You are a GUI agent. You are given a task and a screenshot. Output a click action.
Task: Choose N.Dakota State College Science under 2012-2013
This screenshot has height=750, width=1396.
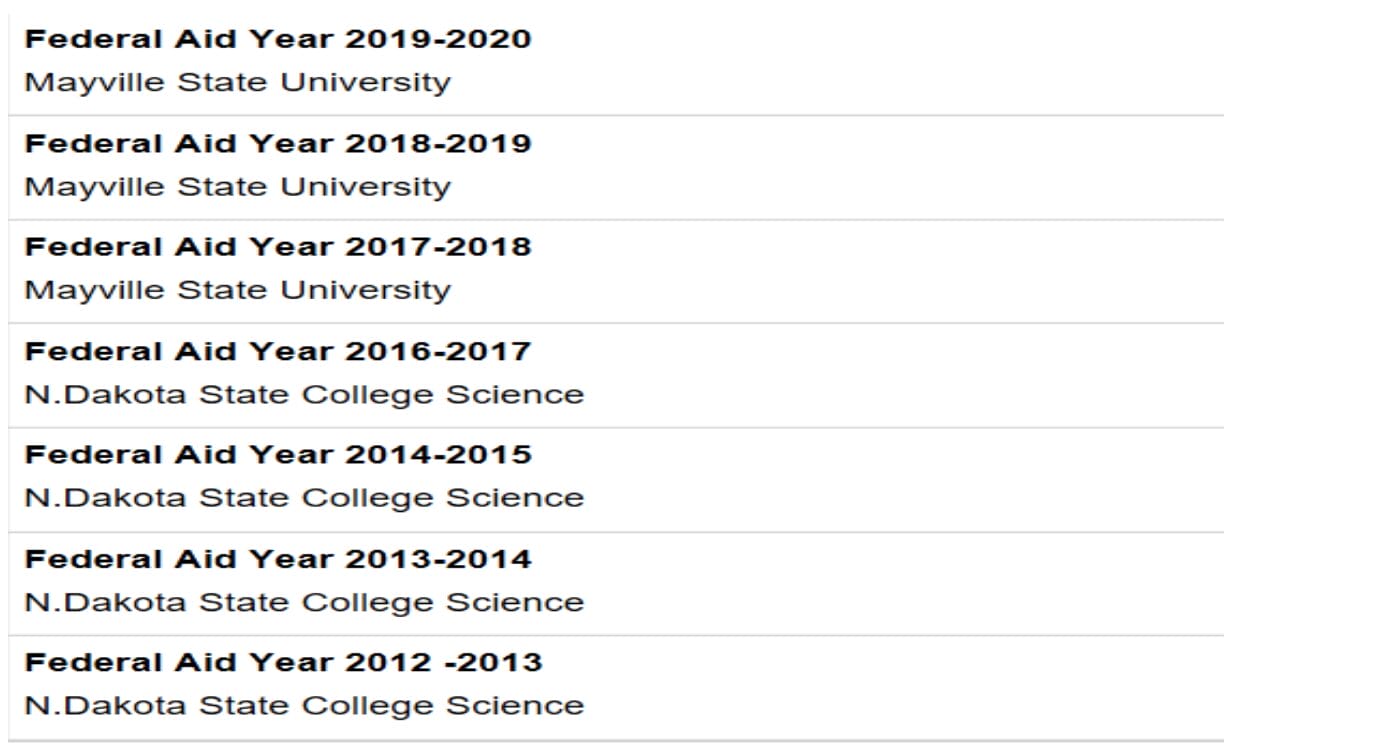(x=303, y=705)
